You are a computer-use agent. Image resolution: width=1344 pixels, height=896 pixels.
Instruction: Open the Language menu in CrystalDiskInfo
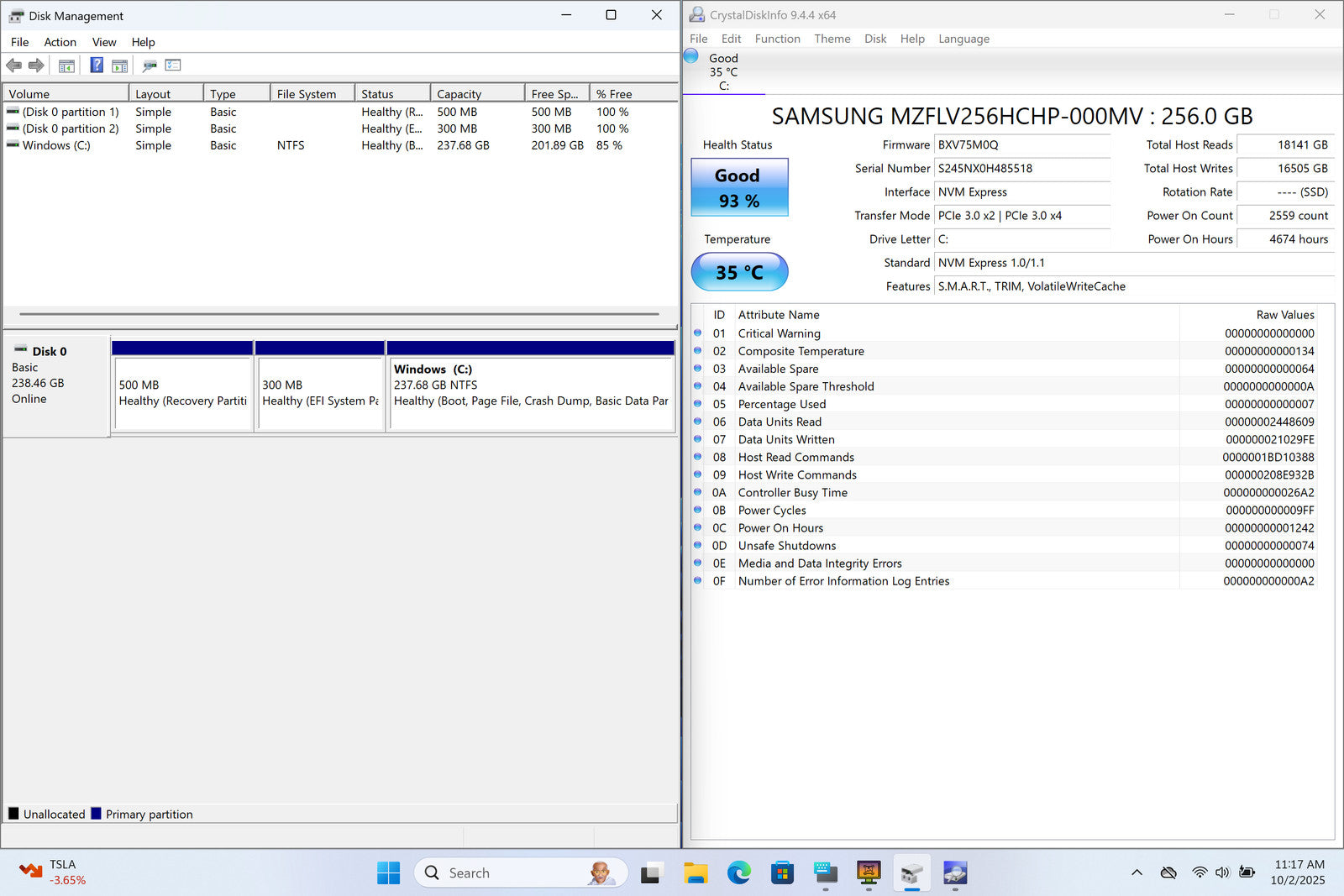(x=963, y=39)
